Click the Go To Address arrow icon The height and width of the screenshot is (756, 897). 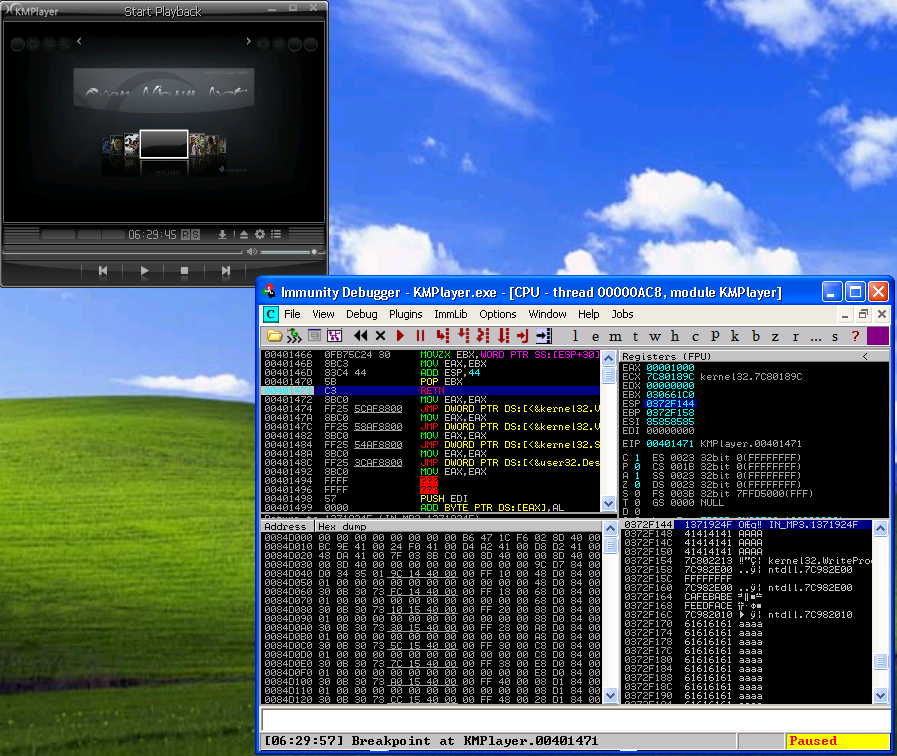pos(543,336)
